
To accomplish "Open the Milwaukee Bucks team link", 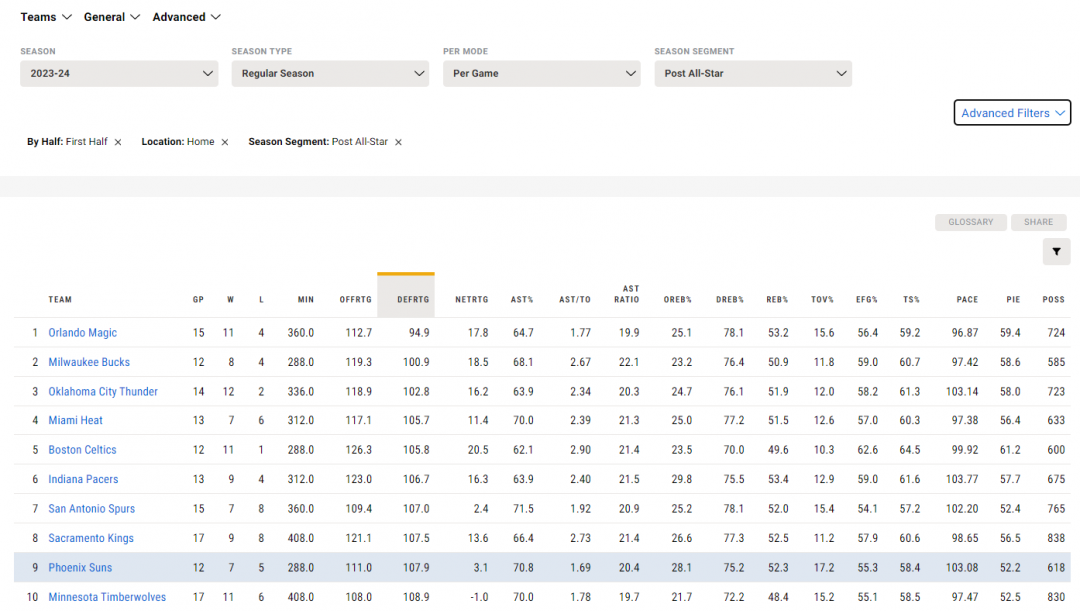I will [x=89, y=362].
